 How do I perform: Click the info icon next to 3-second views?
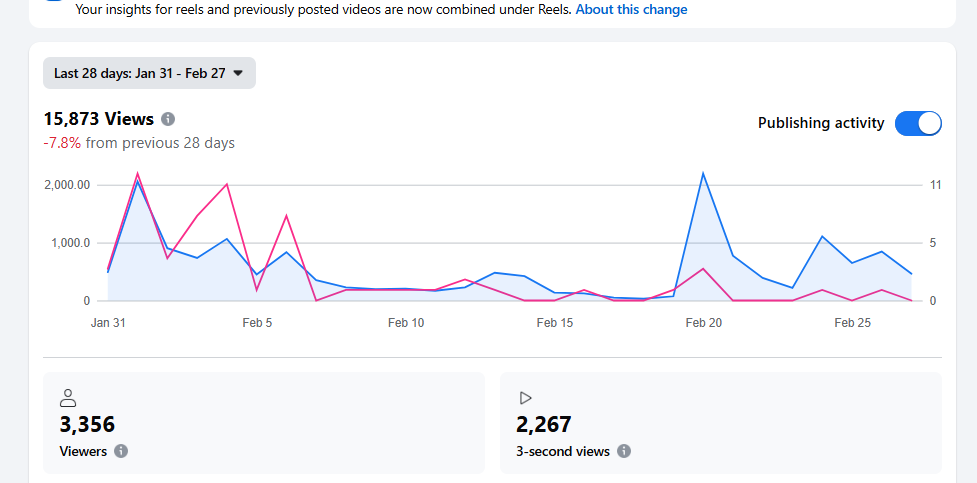point(624,451)
